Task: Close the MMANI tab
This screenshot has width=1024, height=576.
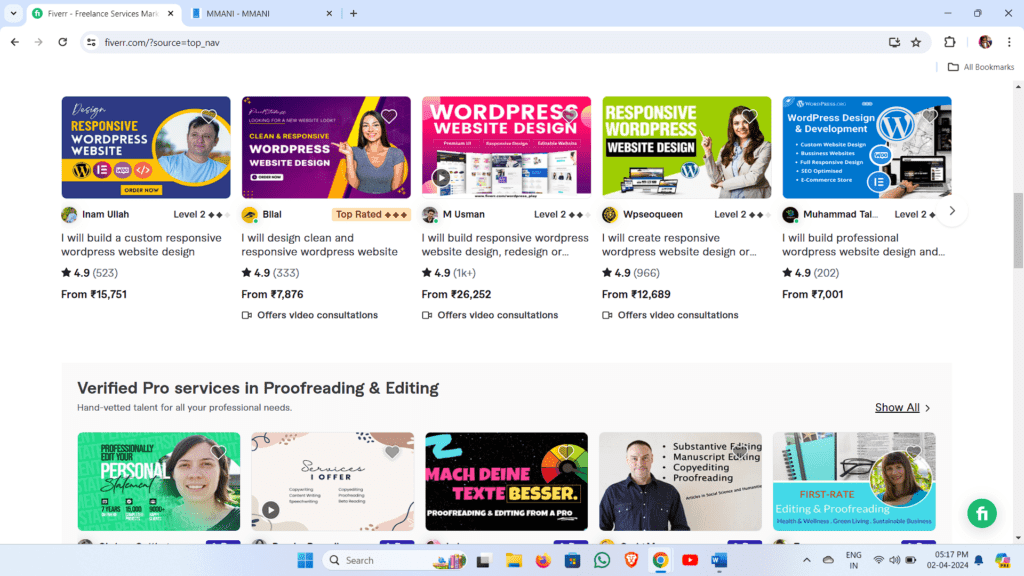Action: pos(329,13)
